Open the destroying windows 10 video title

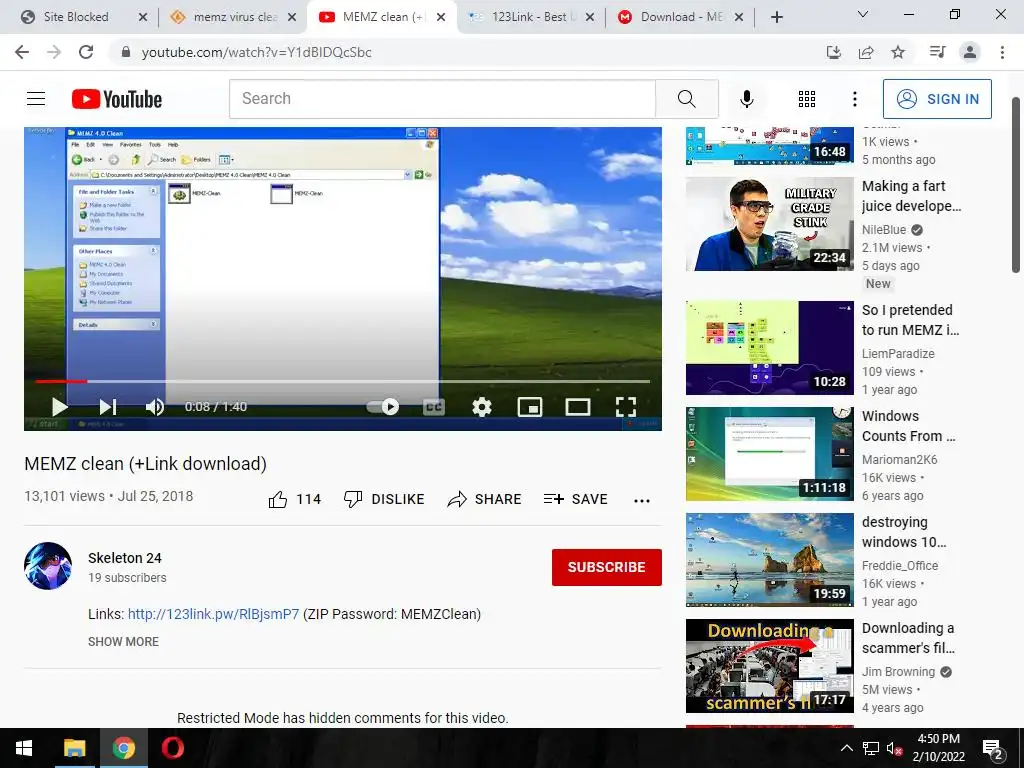[904, 532]
